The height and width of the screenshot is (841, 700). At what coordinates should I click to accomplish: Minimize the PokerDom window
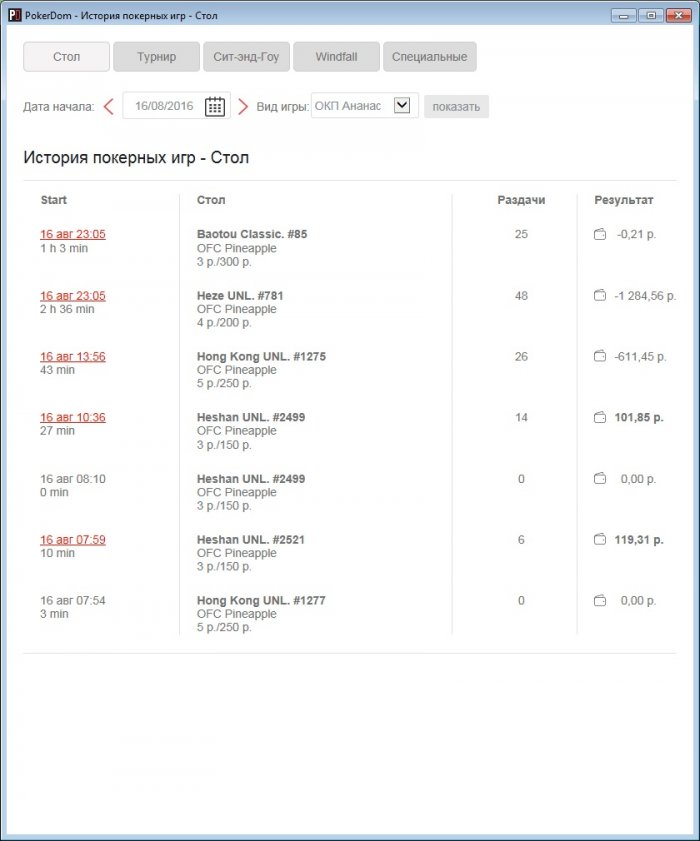624,16
